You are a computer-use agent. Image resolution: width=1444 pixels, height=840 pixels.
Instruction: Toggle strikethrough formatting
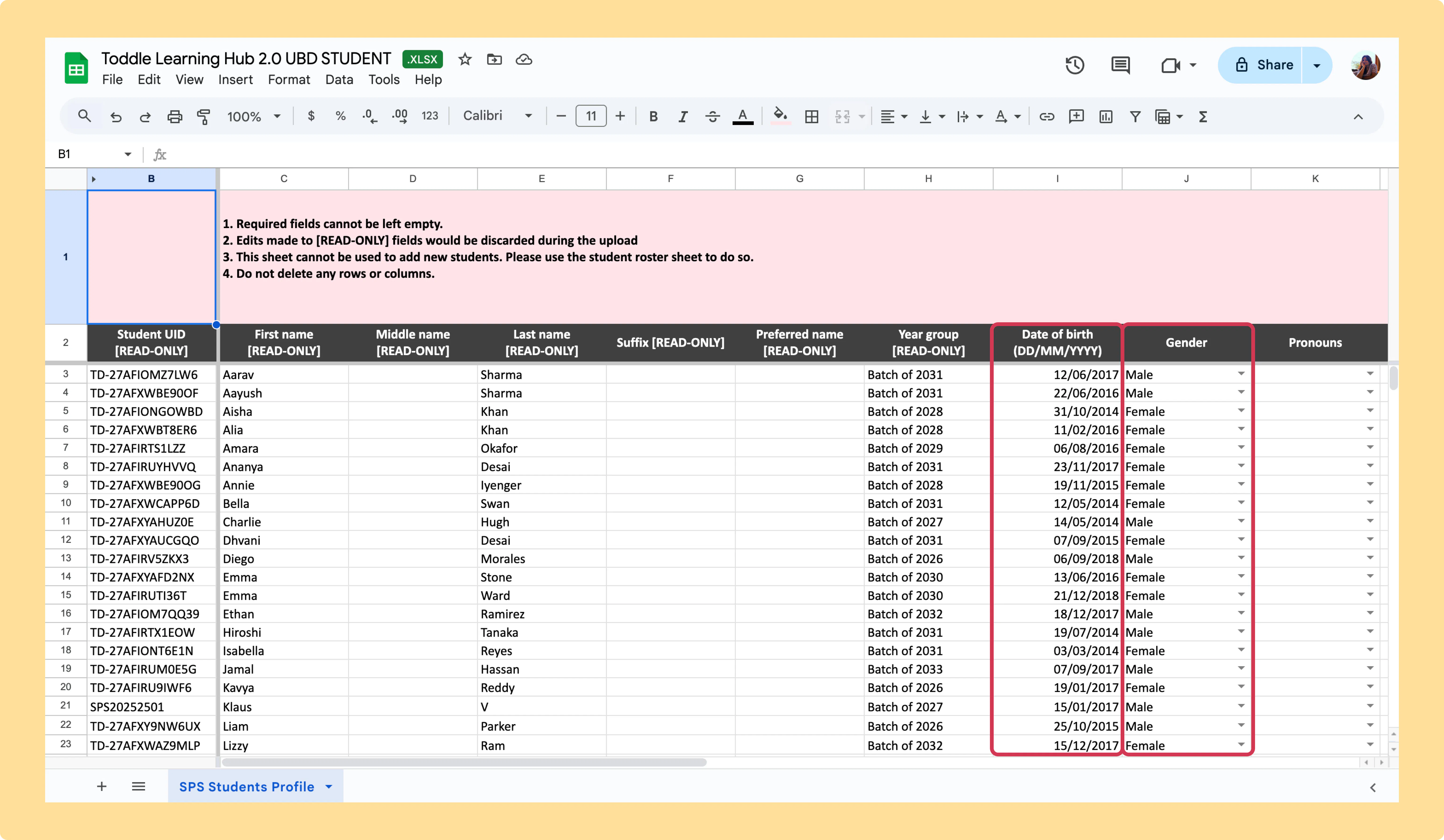712,117
